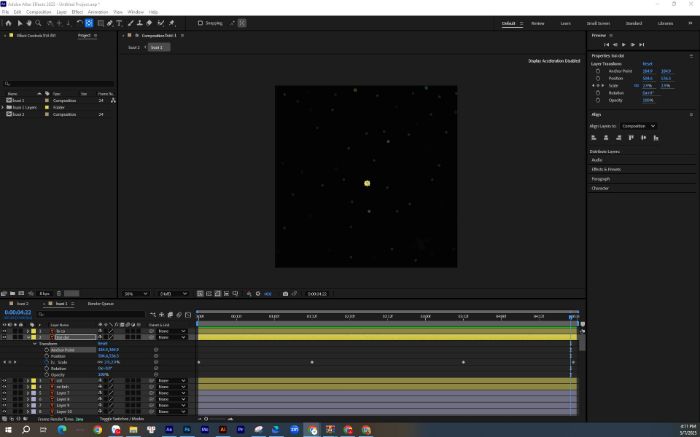Select the Rotation tool
This screenshot has height=437, width=700.
(79, 23)
